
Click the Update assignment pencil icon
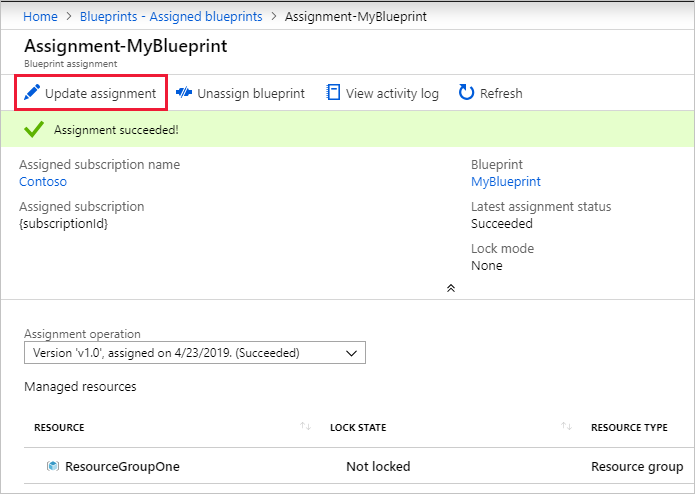point(32,93)
